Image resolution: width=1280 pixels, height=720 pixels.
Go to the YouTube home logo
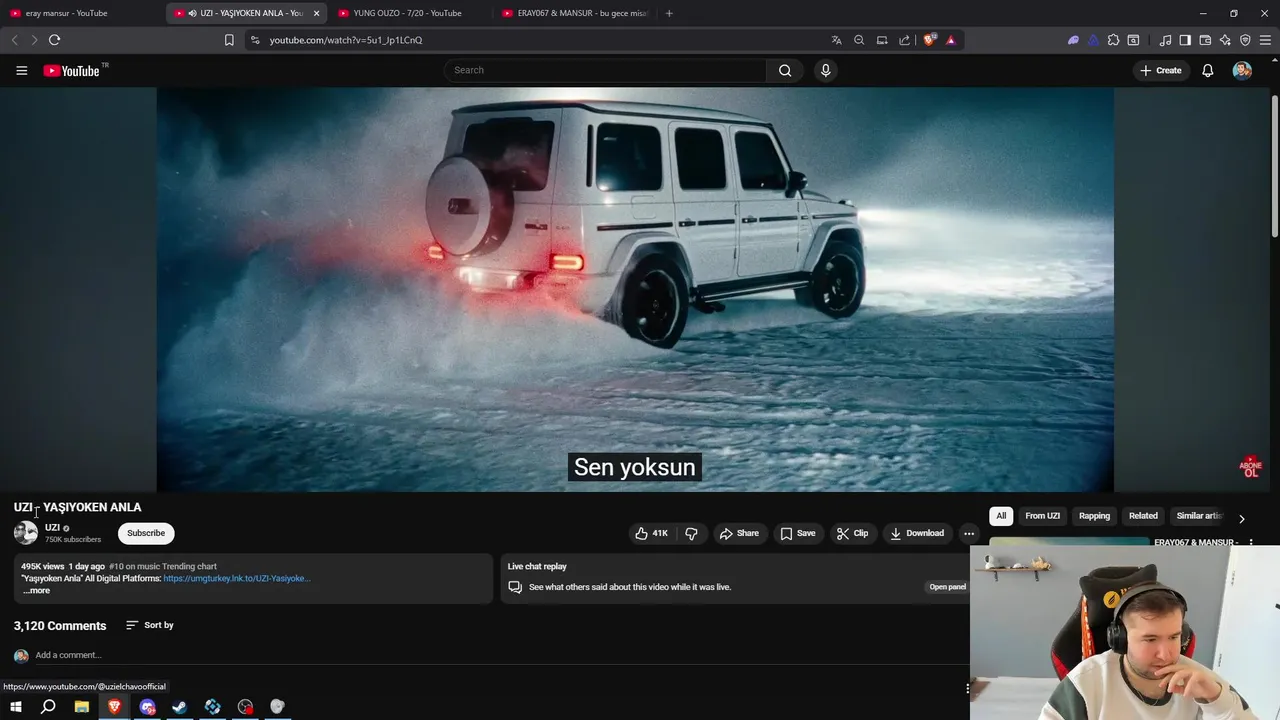tap(72, 70)
